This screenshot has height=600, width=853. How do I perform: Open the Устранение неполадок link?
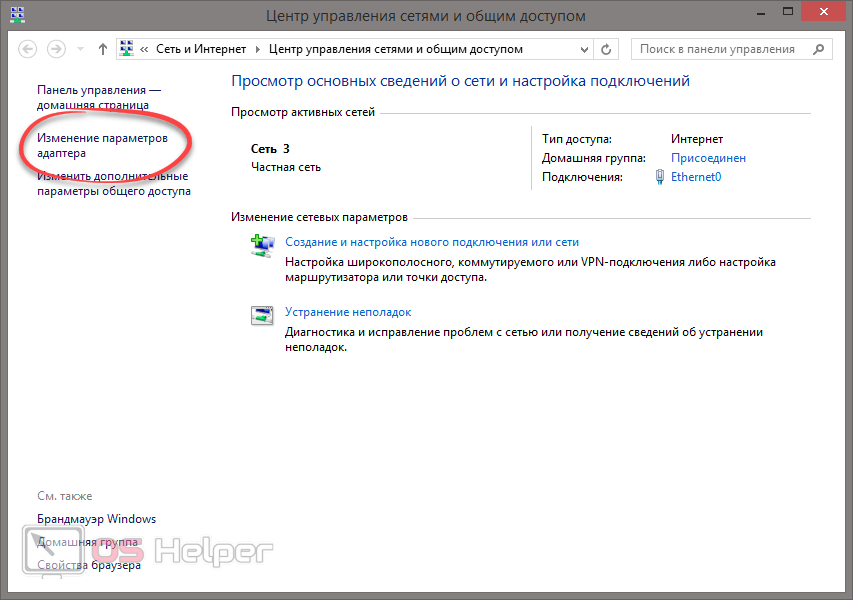tap(348, 312)
